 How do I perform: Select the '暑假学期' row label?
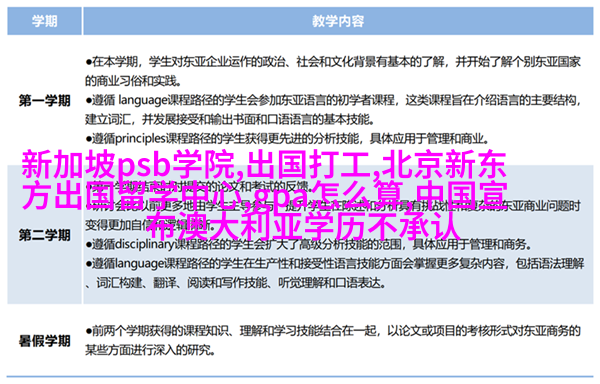click(x=44, y=340)
